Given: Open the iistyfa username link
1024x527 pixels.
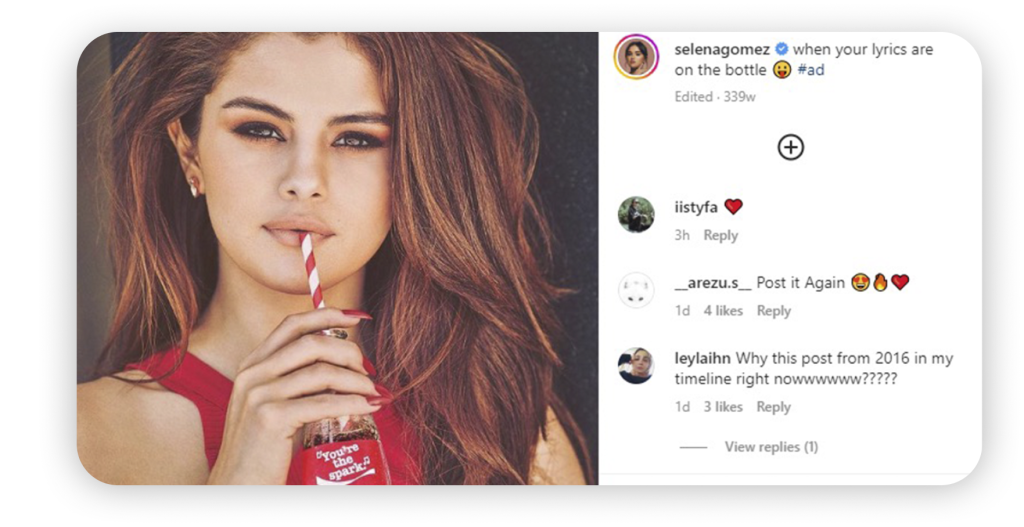Looking at the screenshot, I should (x=696, y=208).
